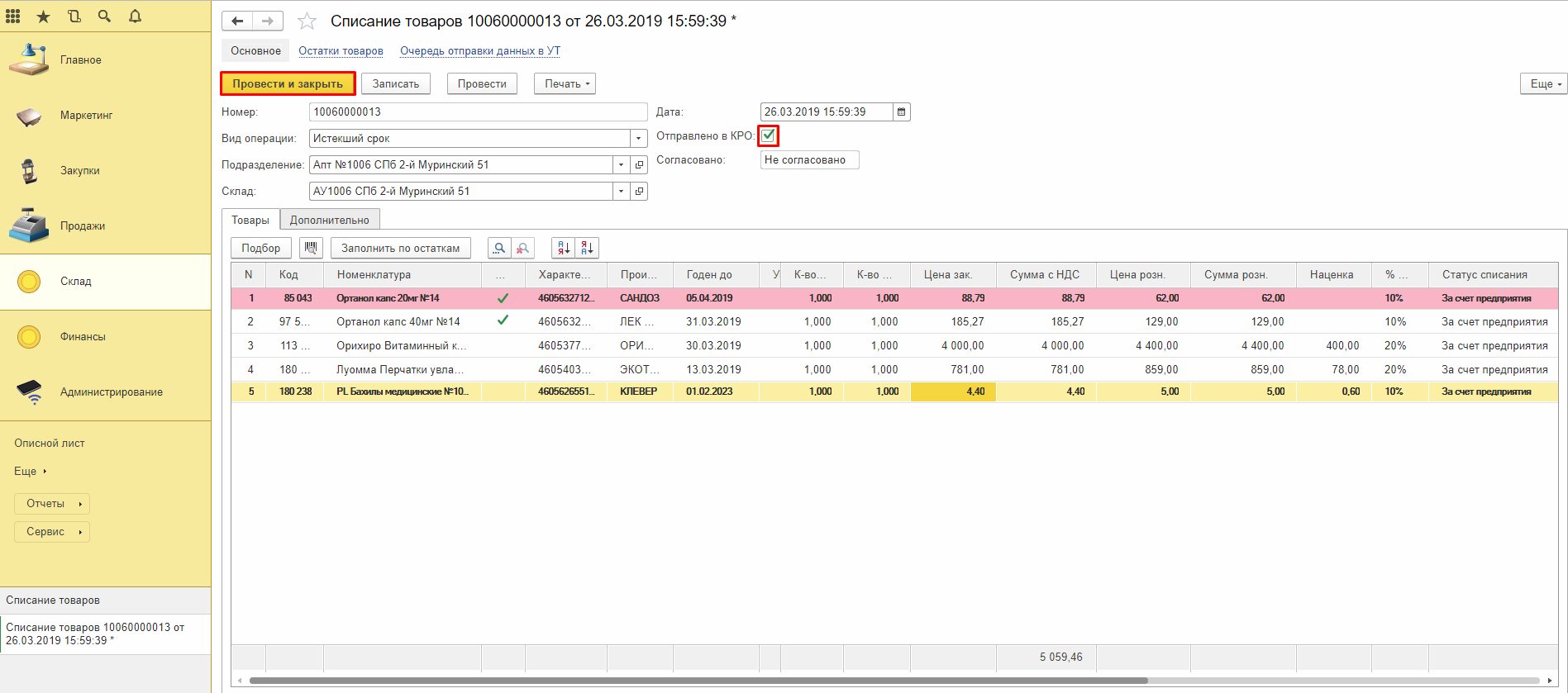Switch to the Дополнительно tab

pyautogui.click(x=329, y=221)
